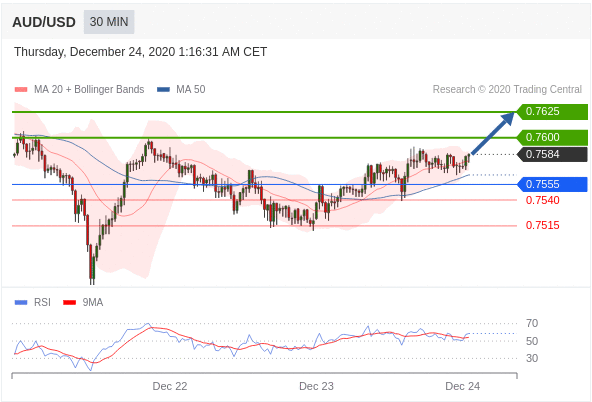Click the Dec 23 date axis marker

316,386
